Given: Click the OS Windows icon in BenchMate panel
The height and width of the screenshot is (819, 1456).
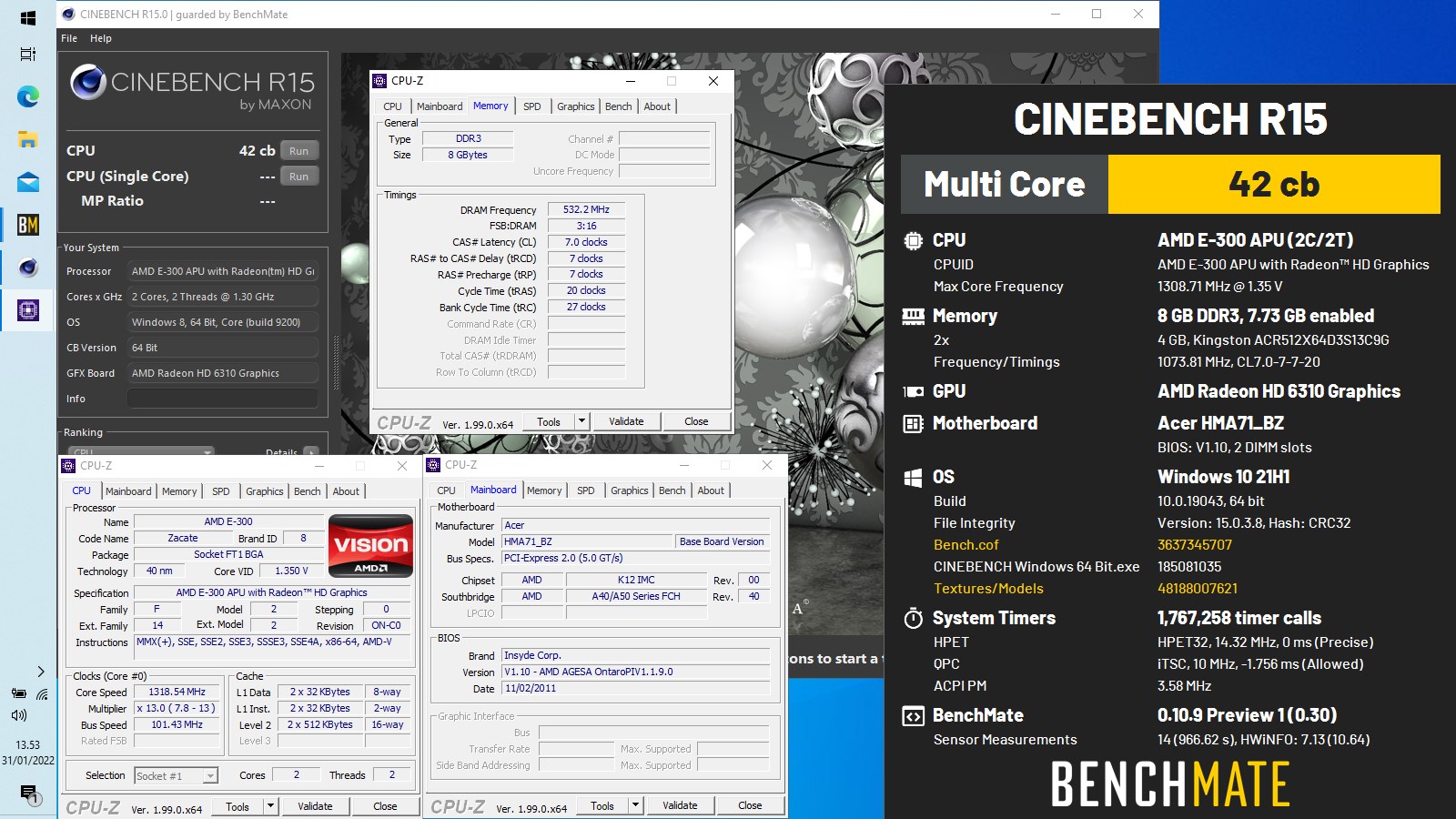Looking at the screenshot, I should coord(913,477).
